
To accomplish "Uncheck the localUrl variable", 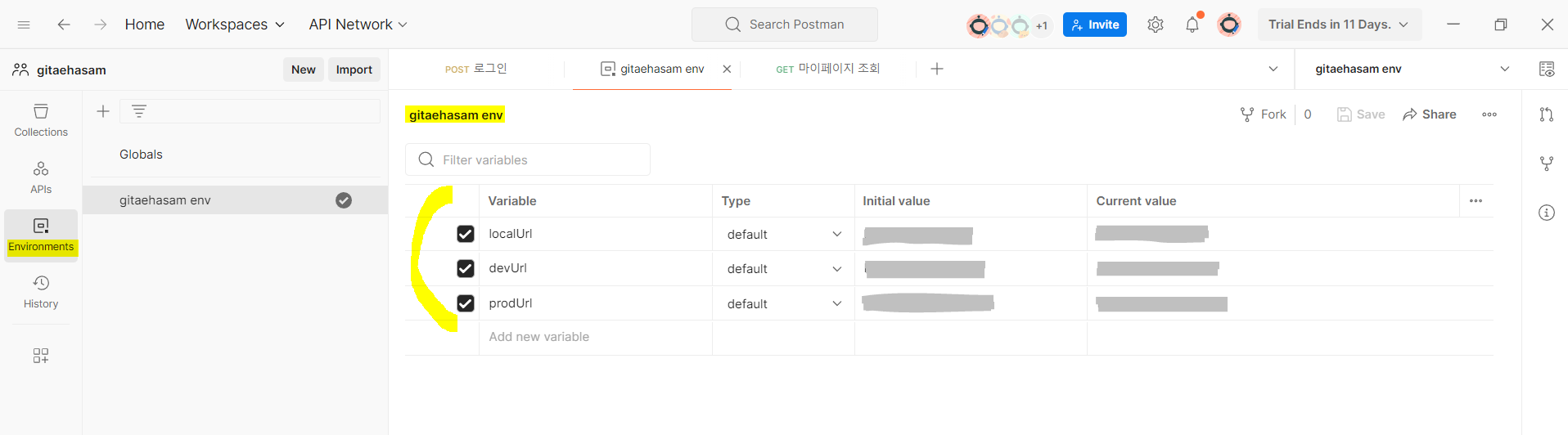I will coord(466,234).
